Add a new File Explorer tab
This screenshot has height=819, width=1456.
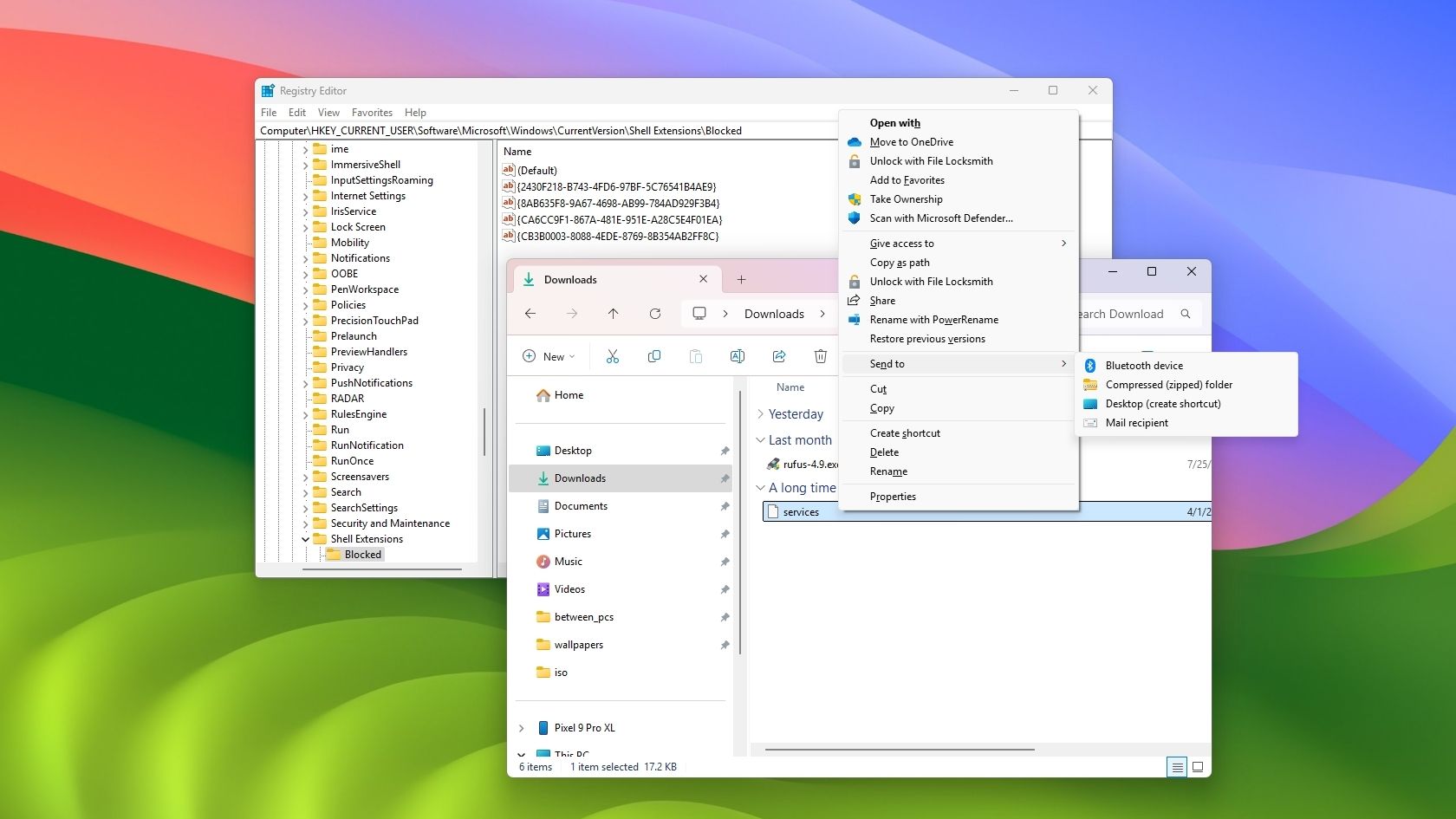pyautogui.click(x=741, y=279)
